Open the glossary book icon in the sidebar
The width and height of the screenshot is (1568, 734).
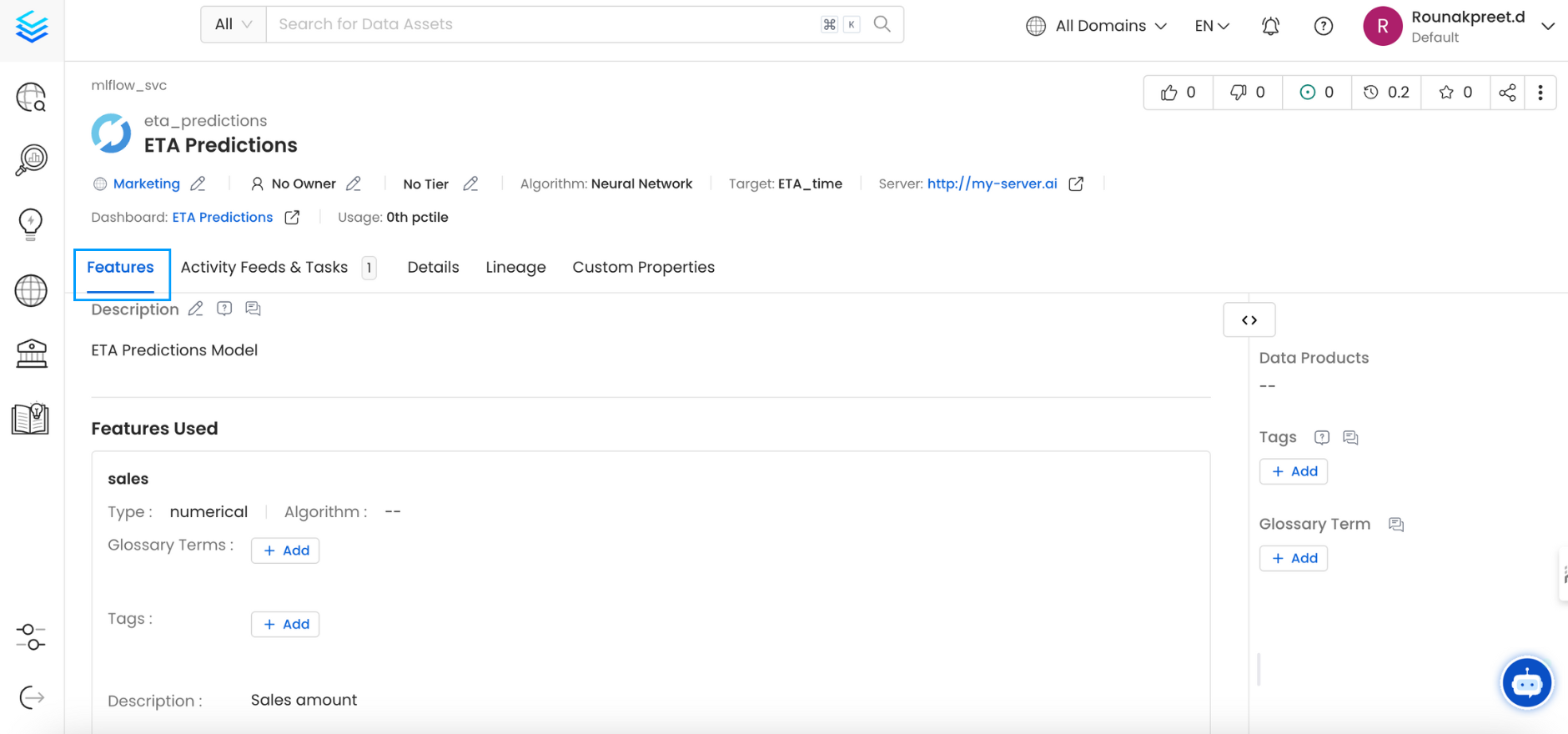31,418
